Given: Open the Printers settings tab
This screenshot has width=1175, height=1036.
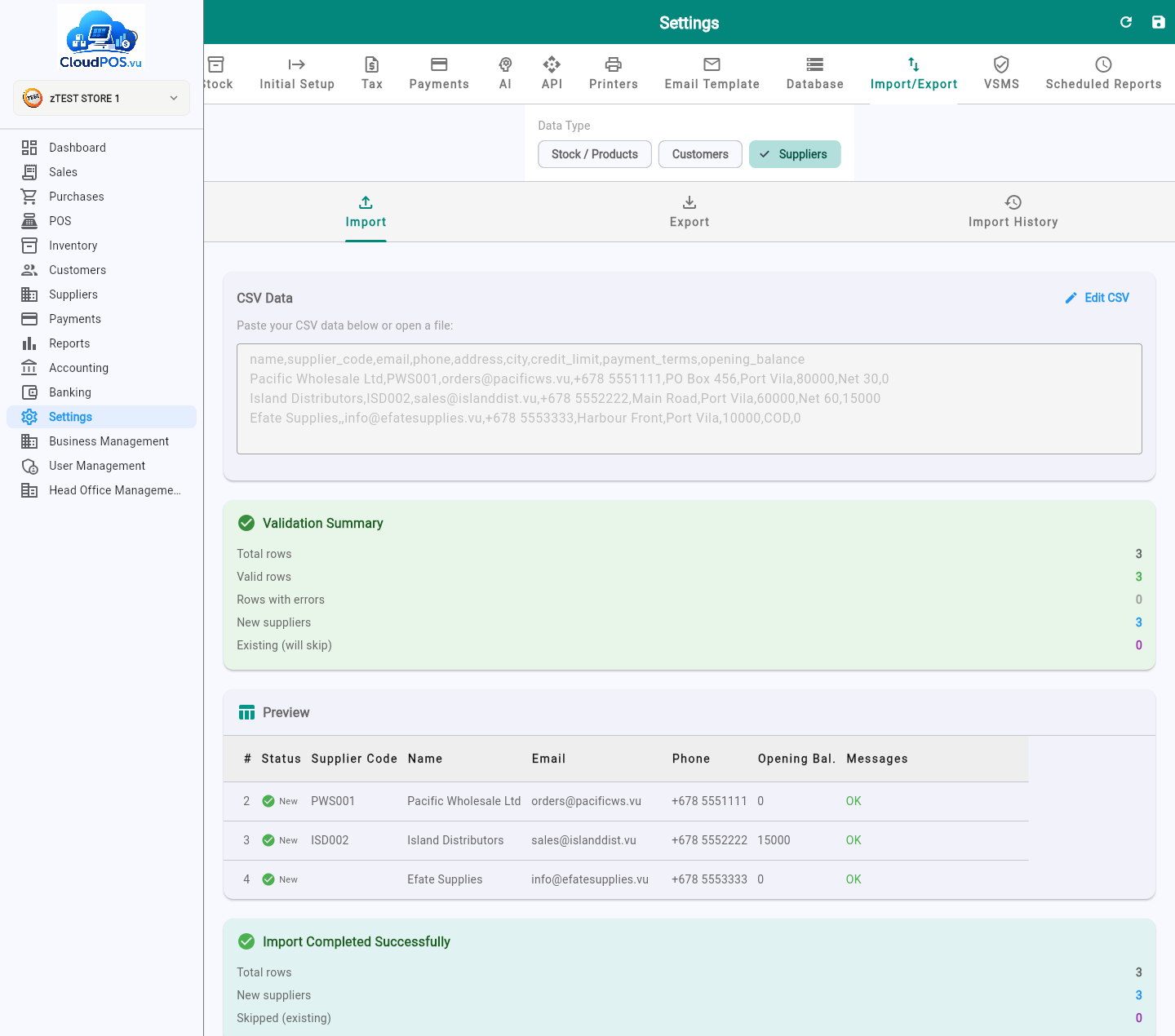Looking at the screenshot, I should [614, 73].
